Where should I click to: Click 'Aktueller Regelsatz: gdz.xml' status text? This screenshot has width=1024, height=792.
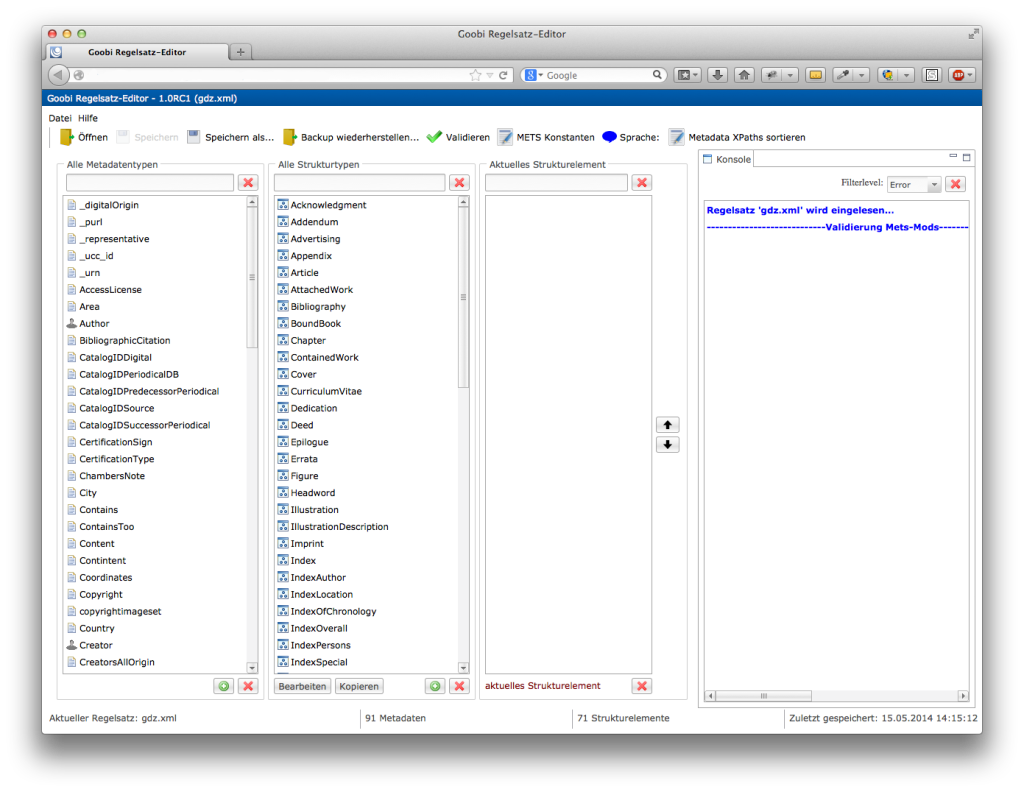113,718
